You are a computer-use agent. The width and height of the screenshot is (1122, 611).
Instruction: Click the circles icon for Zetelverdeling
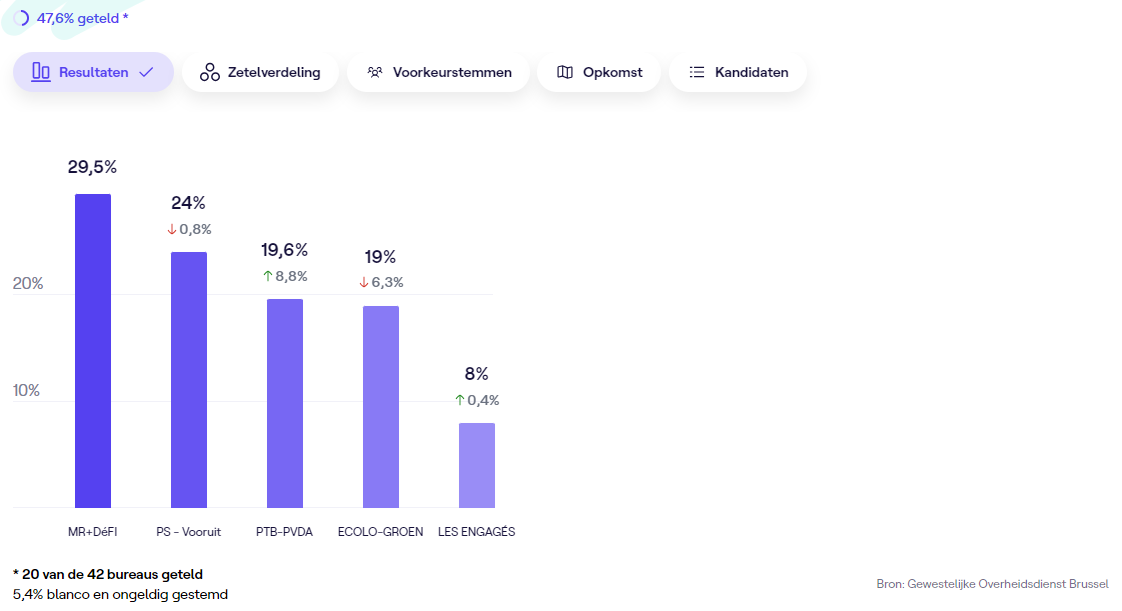coord(209,72)
